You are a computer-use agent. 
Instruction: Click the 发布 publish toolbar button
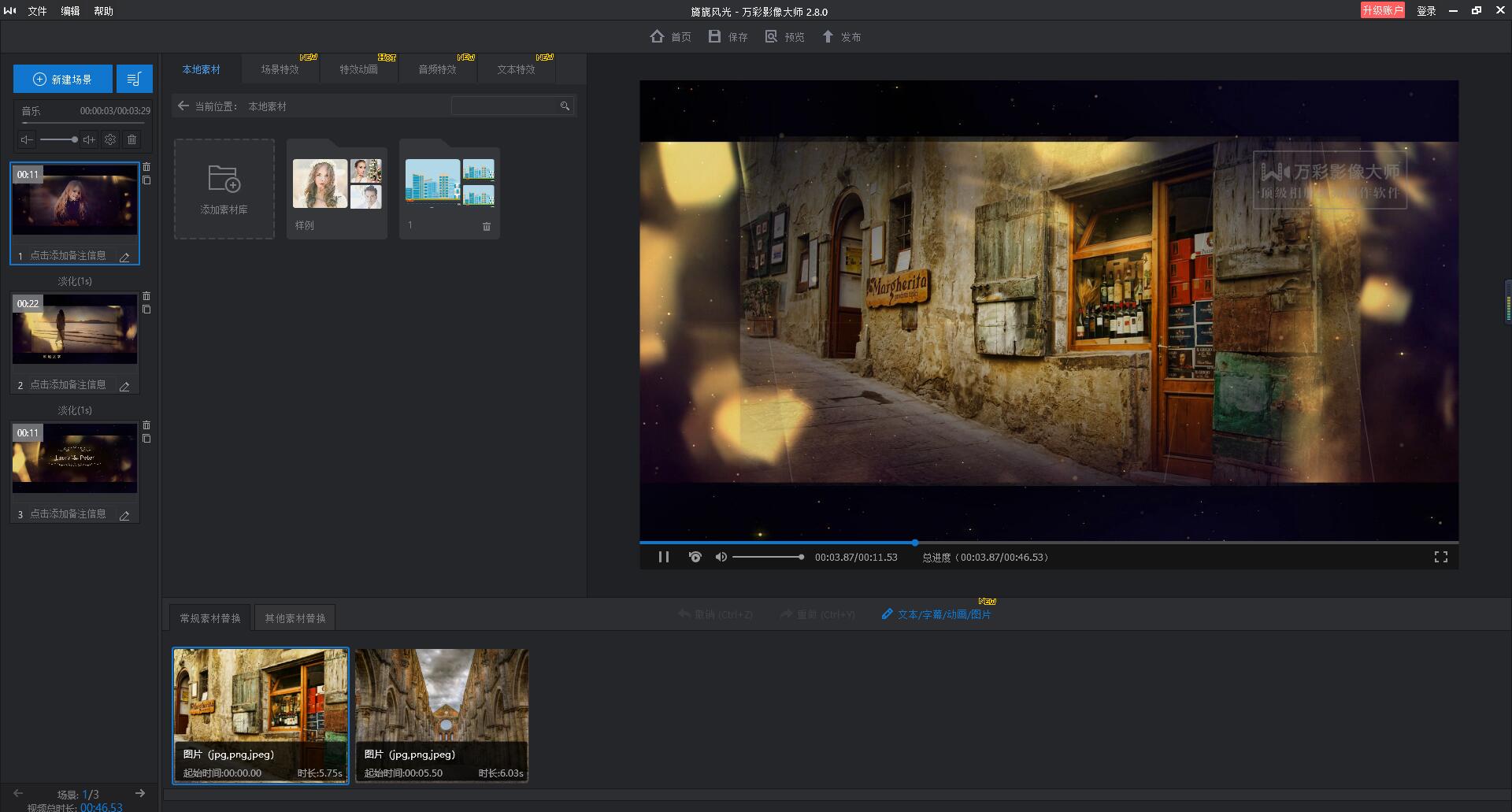click(841, 37)
